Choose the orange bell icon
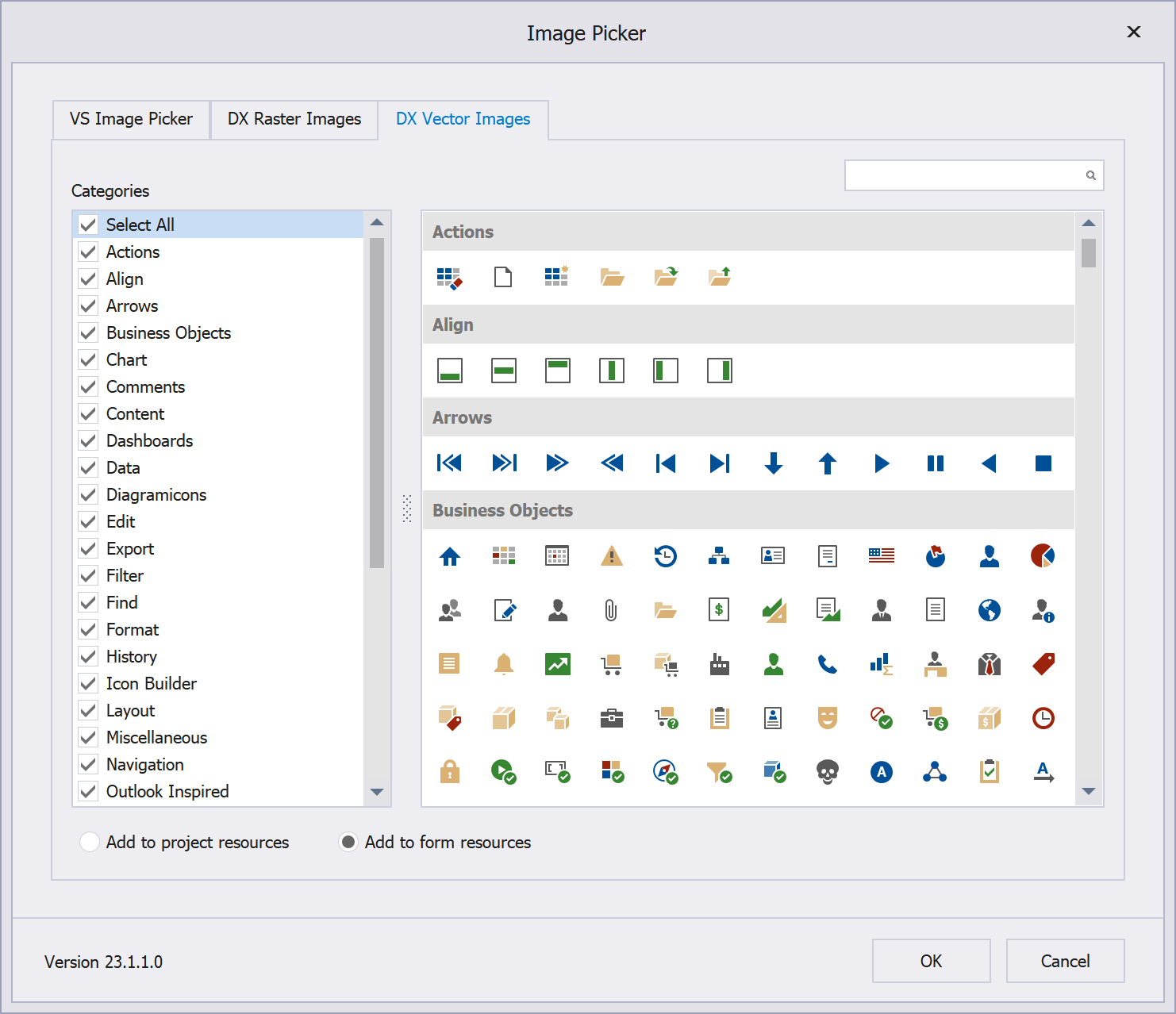 pyautogui.click(x=504, y=664)
